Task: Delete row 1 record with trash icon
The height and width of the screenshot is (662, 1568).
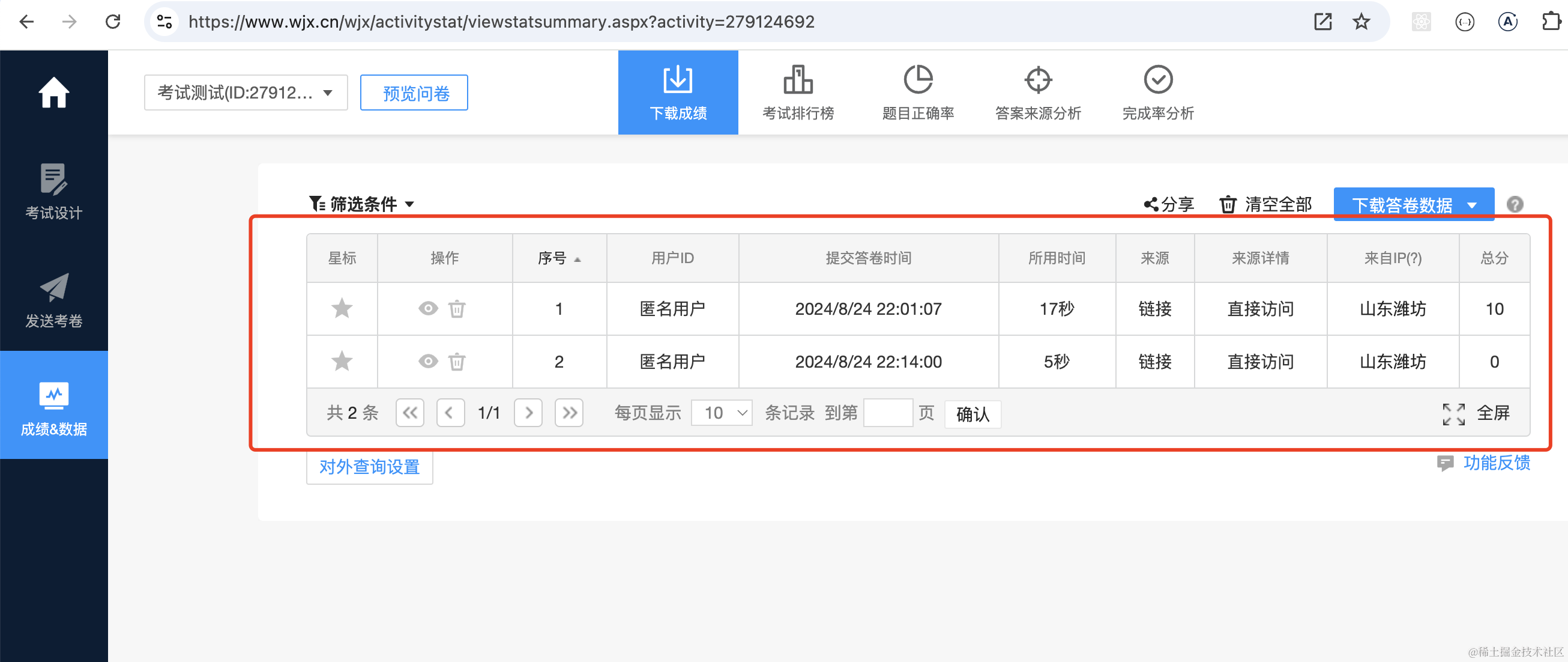Action: 456,309
